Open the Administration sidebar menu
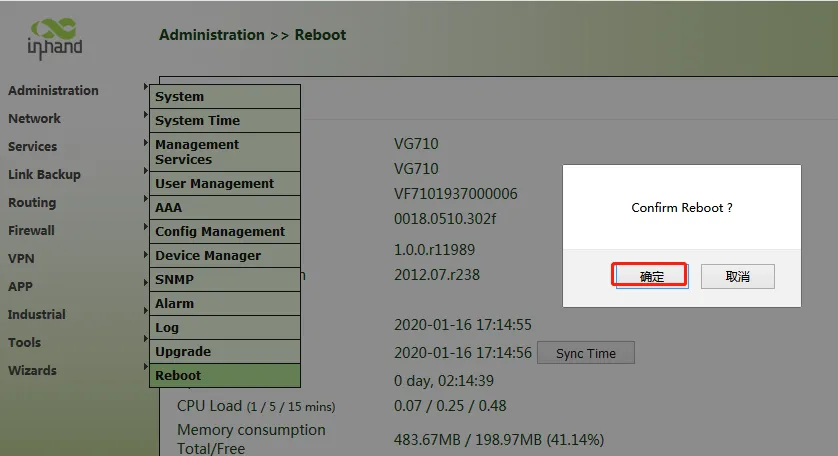 (53, 90)
